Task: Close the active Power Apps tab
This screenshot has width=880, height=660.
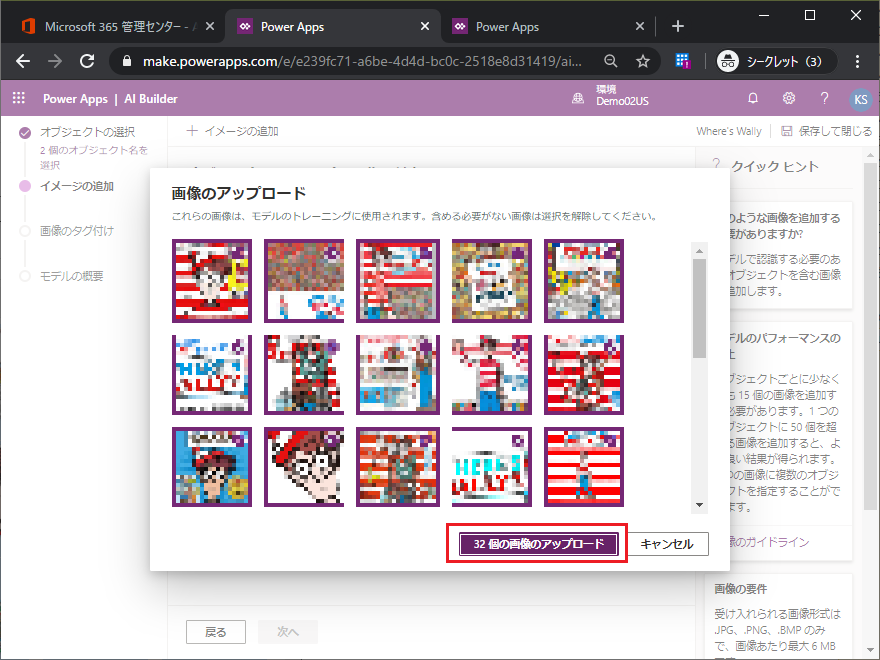Action: pos(425,26)
